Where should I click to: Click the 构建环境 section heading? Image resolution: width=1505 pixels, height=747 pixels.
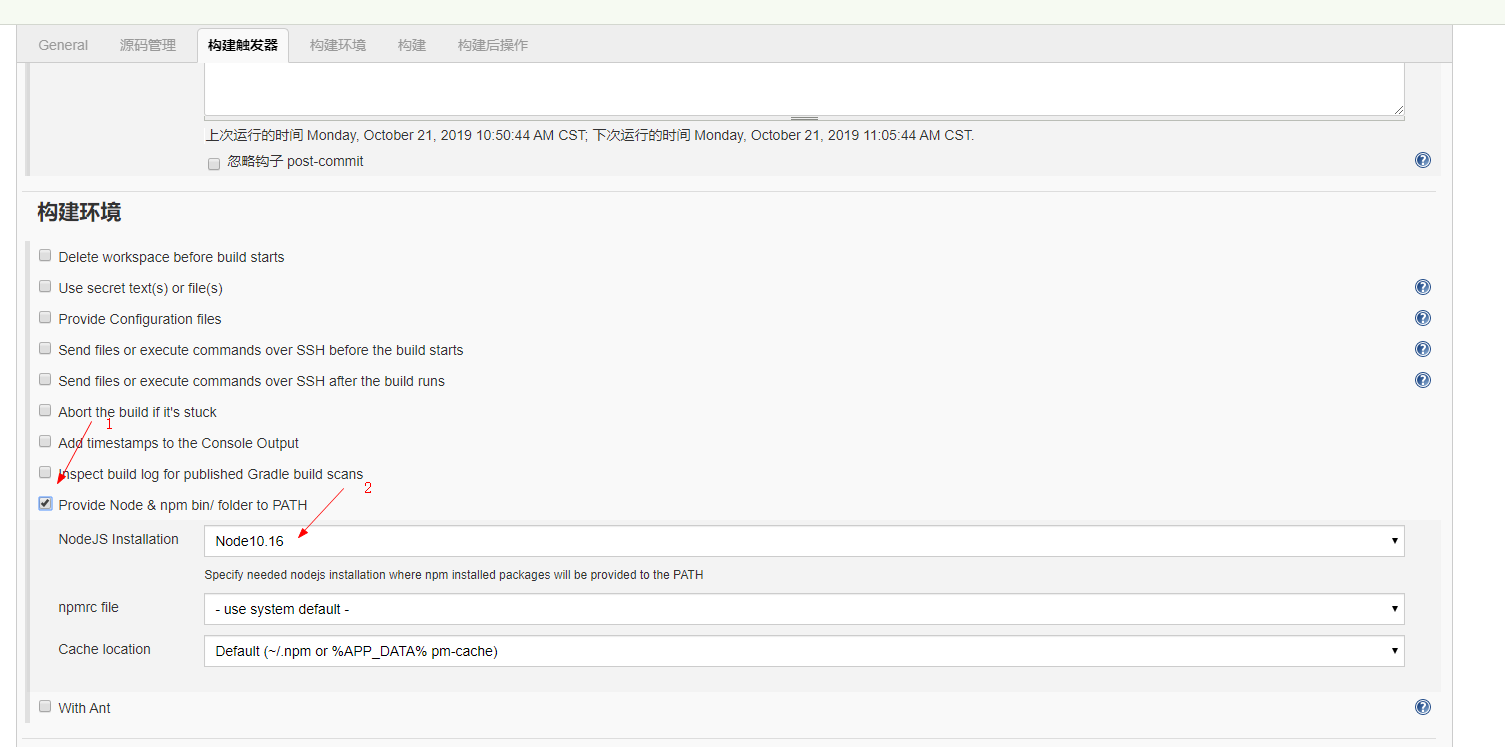coord(79,212)
